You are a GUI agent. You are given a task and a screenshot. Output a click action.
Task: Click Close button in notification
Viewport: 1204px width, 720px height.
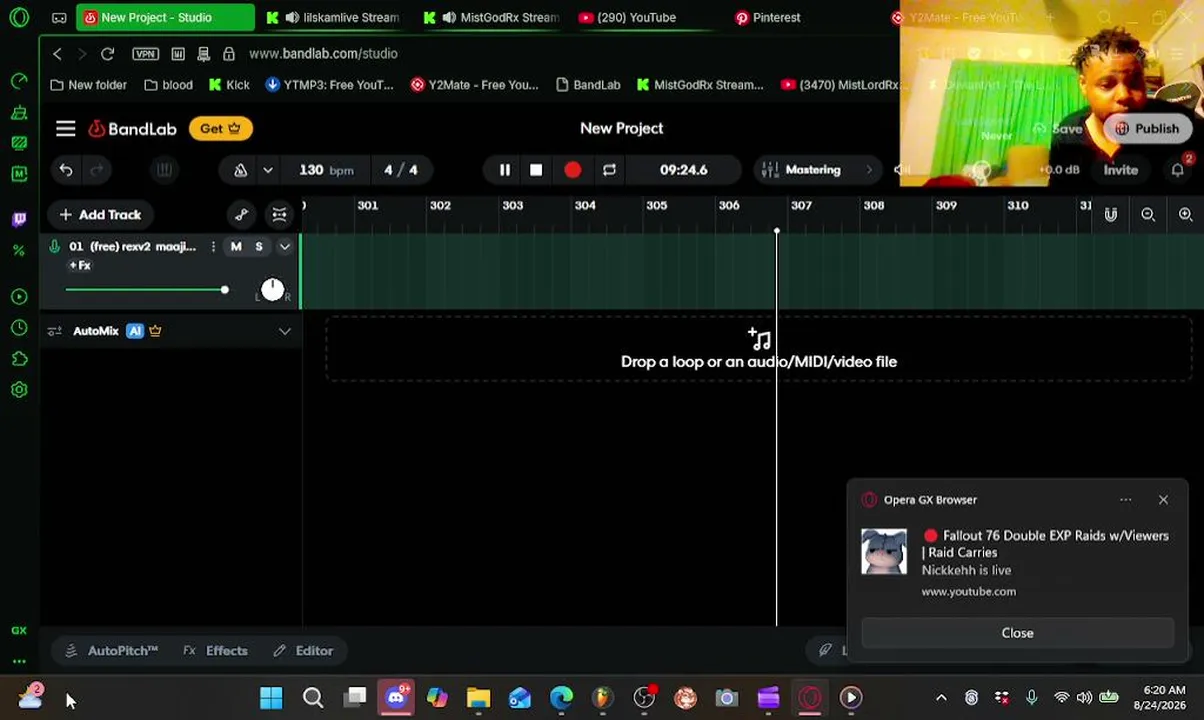coord(1017,633)
